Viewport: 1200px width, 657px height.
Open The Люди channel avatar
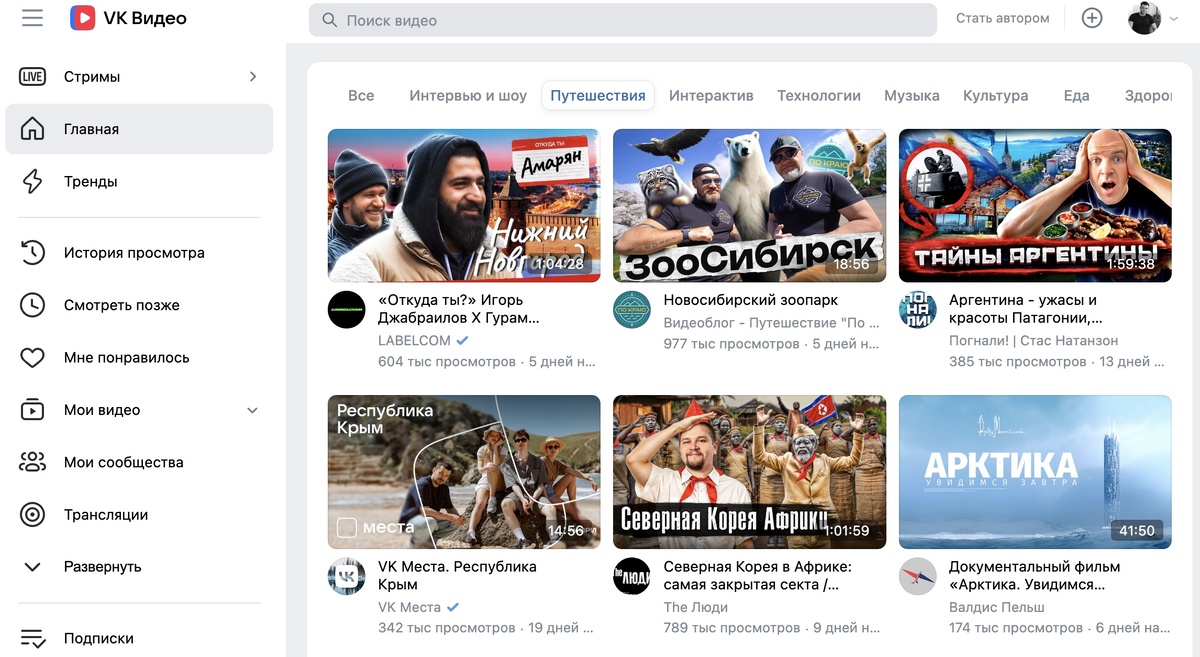632,576
